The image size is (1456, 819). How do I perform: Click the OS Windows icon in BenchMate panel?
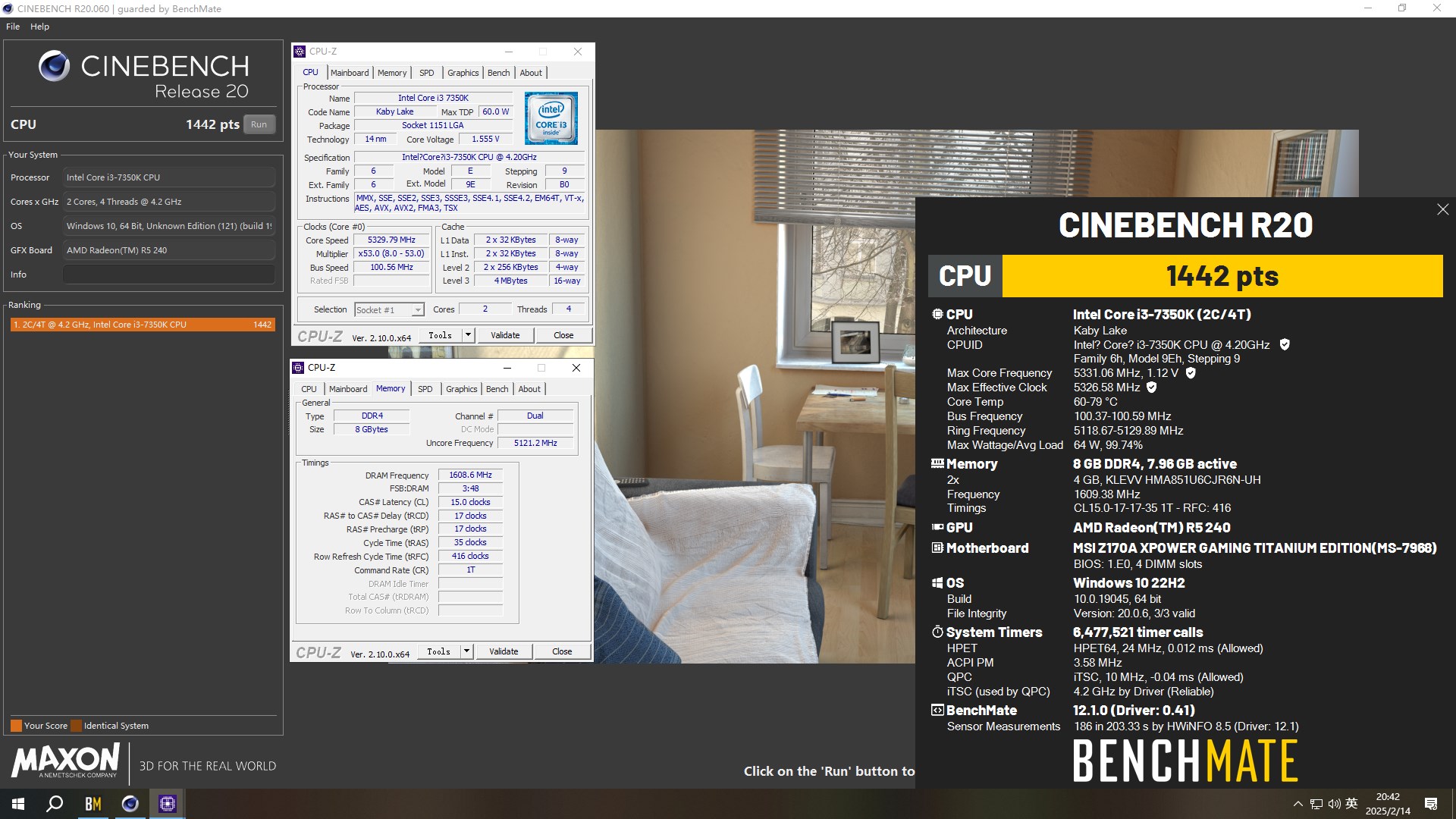click(937, 582)
